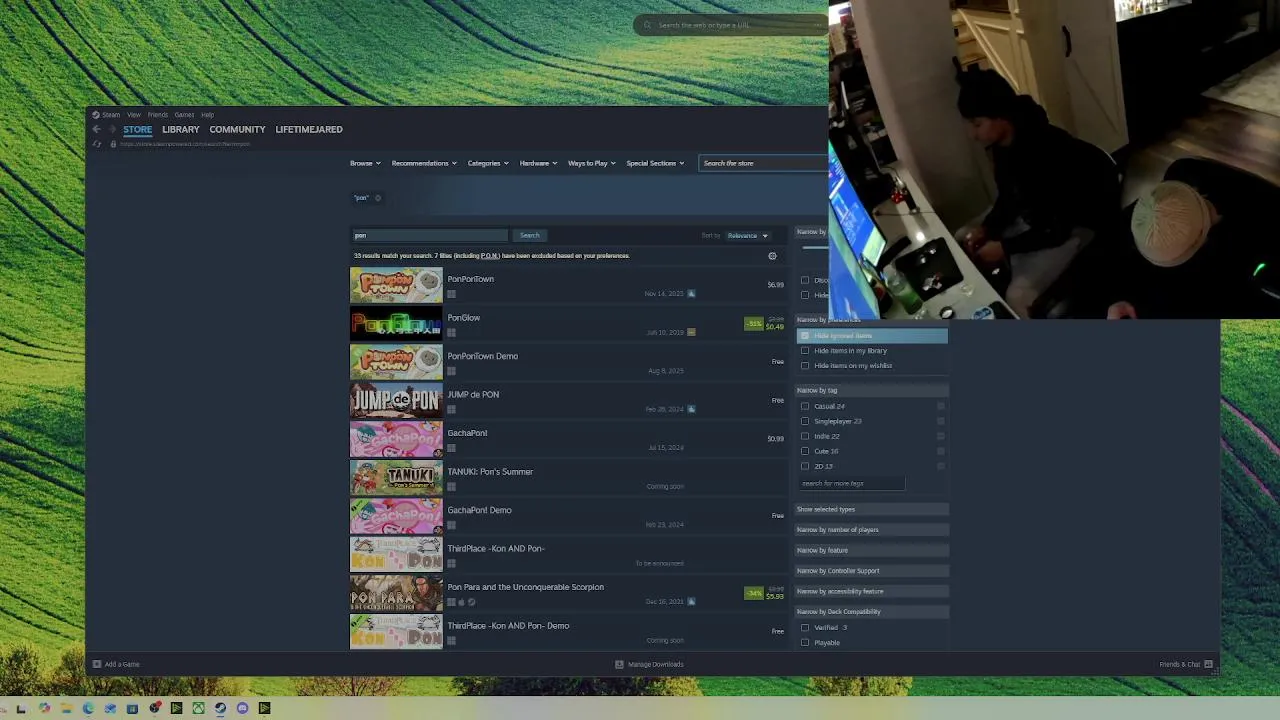The height and width of the screenshot is (720, 1280).
Task: Click the GachaPon! Demo thumbnail
Action: point(396,517)
